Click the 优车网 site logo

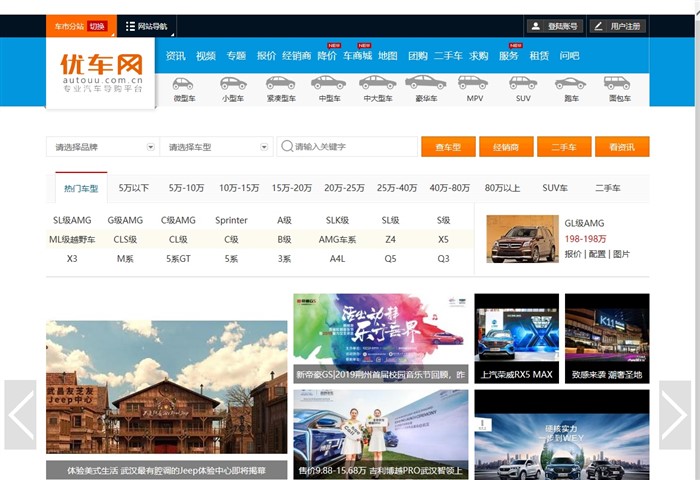point(100,73)
